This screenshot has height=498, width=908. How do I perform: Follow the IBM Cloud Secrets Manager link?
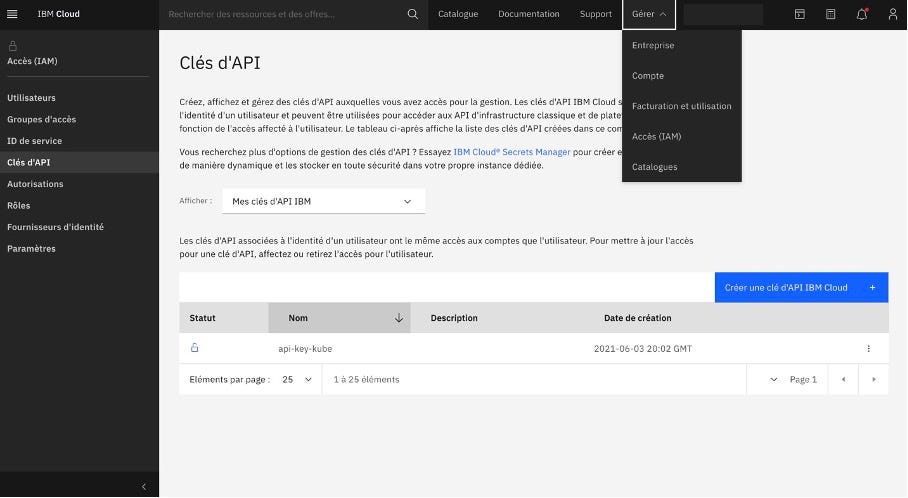[512, 152]
